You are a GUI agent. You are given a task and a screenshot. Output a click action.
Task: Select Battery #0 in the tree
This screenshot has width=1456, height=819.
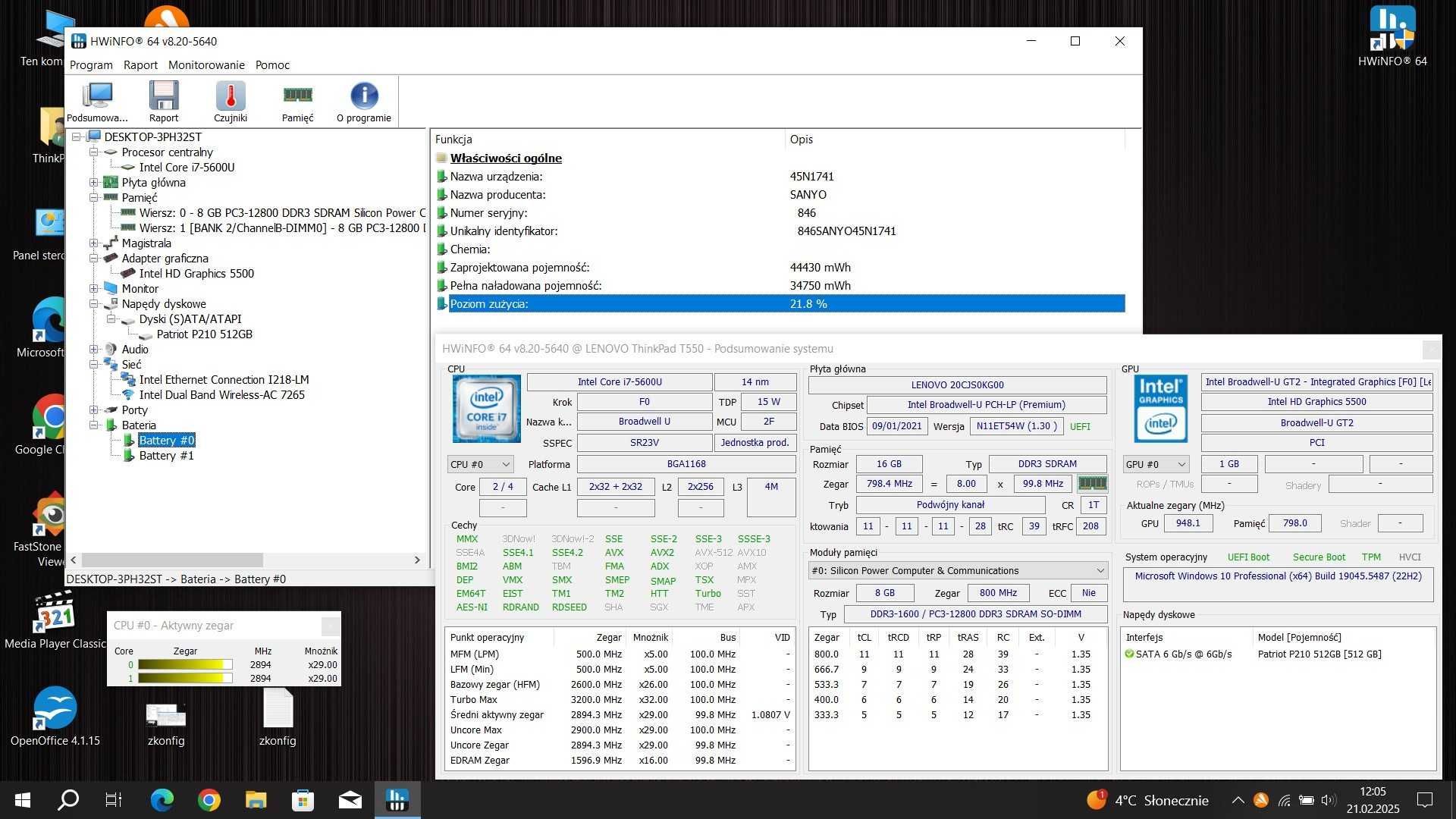167,441
